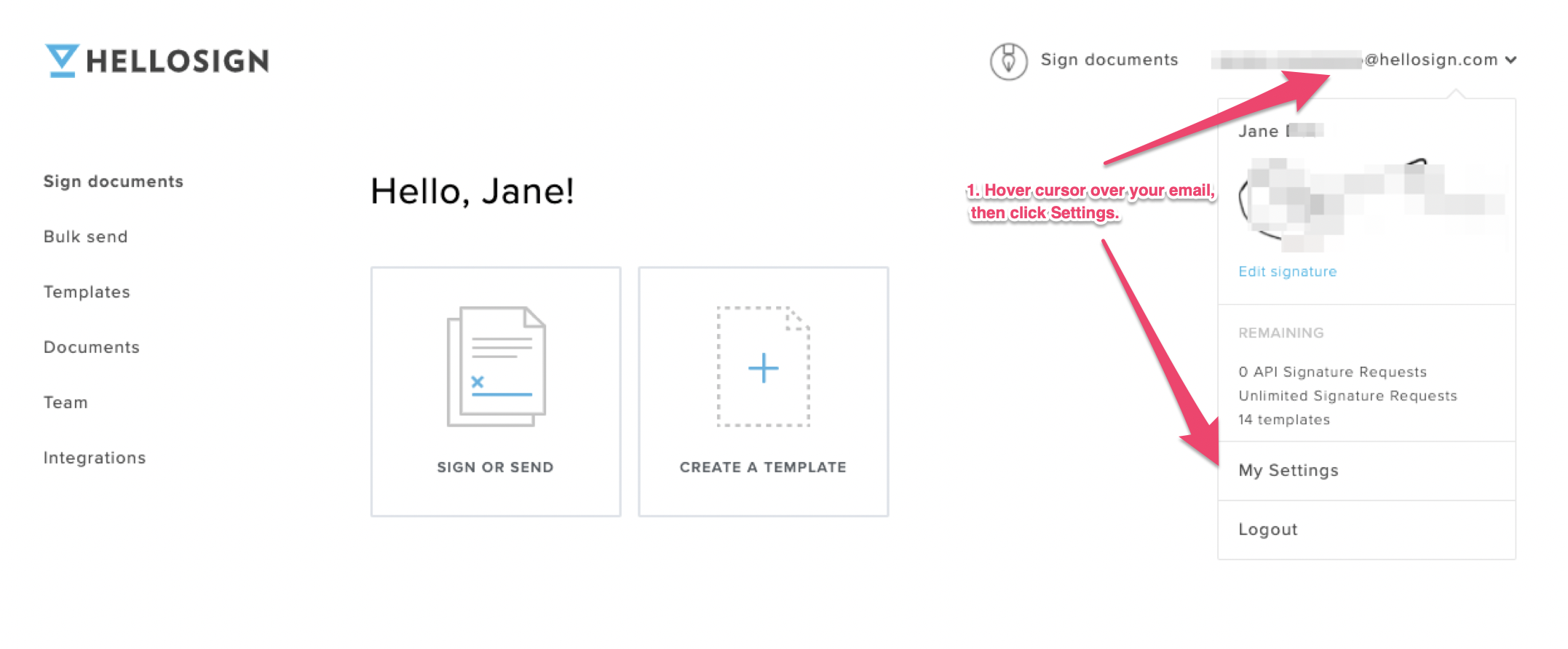Open Documents in left navigation
Image resolution: width=1568 pixels, height=649 pixels.
[92, 347]
